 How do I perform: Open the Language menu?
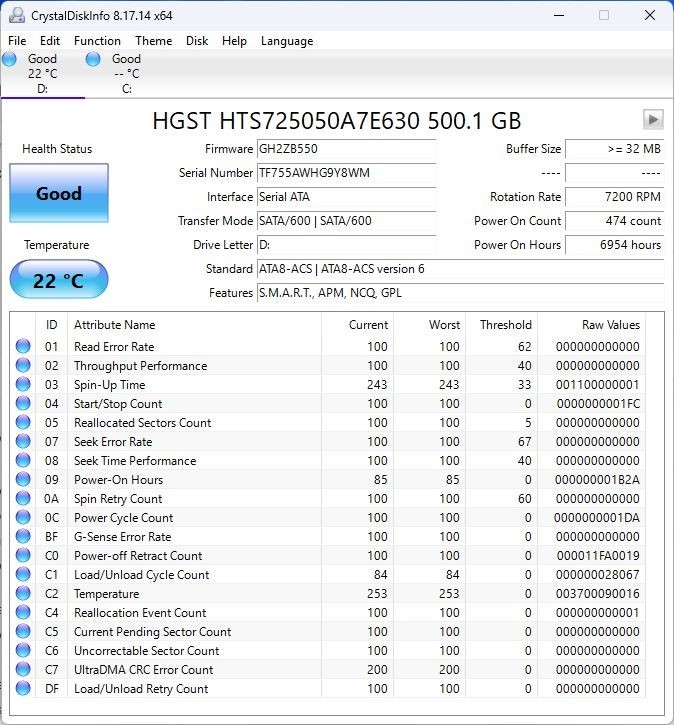coord(287,41)
